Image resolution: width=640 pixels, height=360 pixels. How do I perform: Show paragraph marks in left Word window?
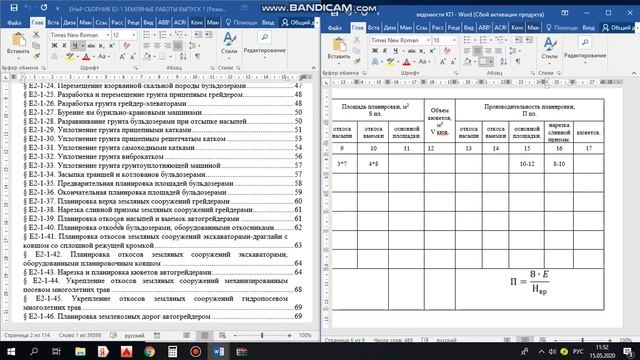point(198,57)
